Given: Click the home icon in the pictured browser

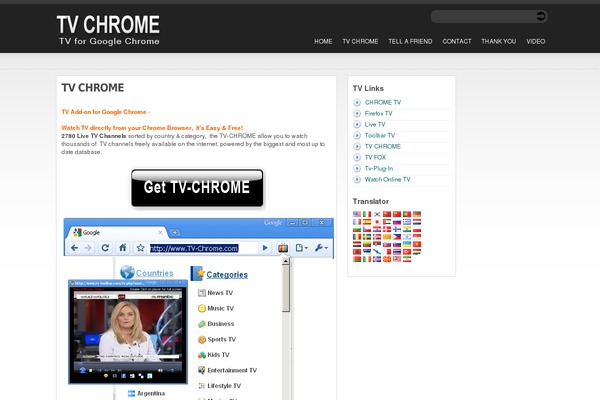Looking at the screenshot, I should (122, 248).
